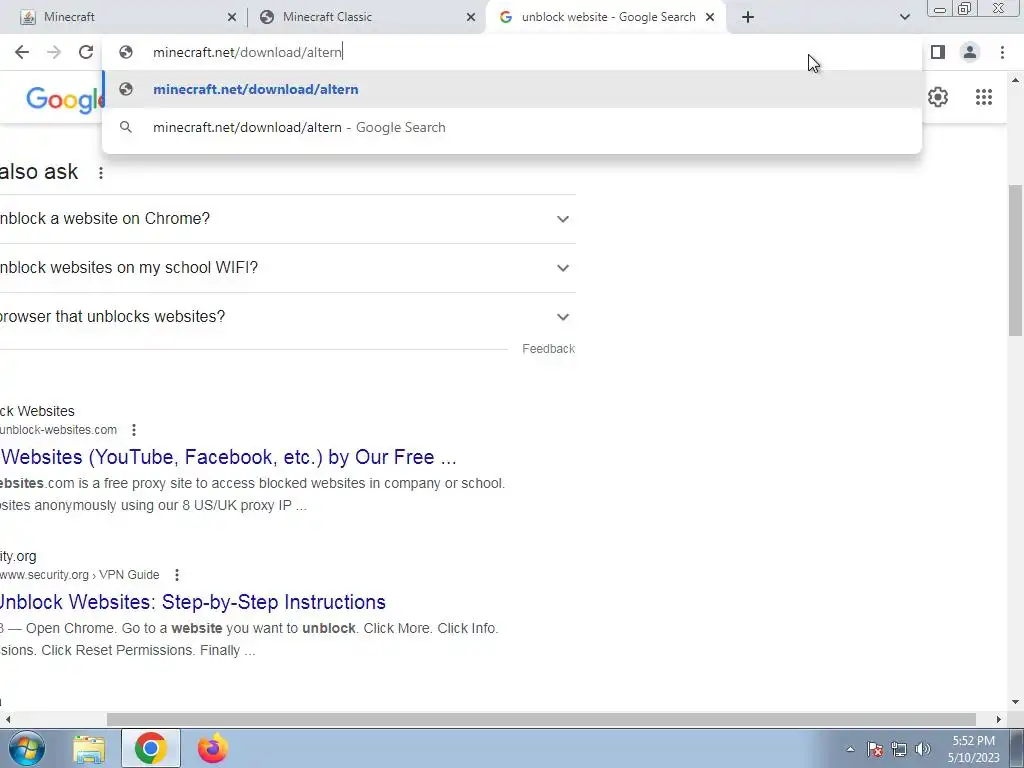1024x768 pixels.
Task: Open the Action Center flag icon
Action: point(875,749)
